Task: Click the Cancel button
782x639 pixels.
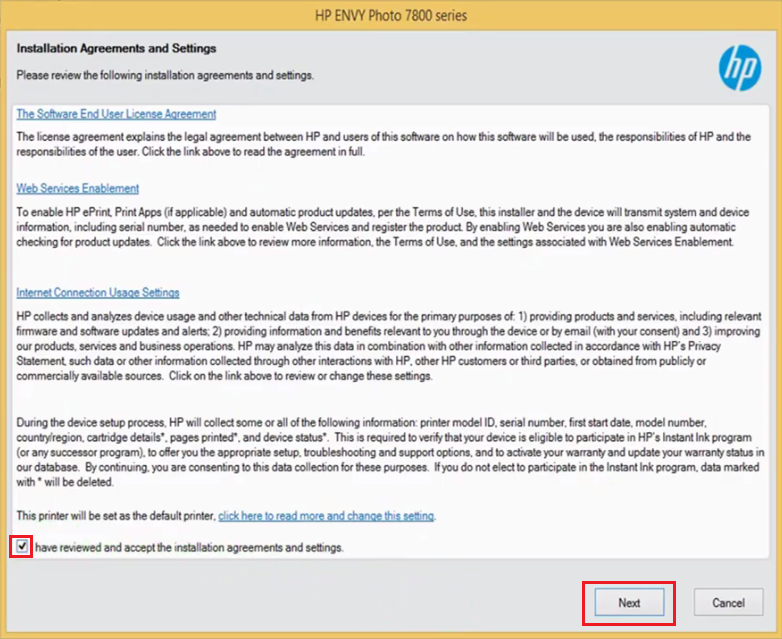Action: [x=728, y=603]
